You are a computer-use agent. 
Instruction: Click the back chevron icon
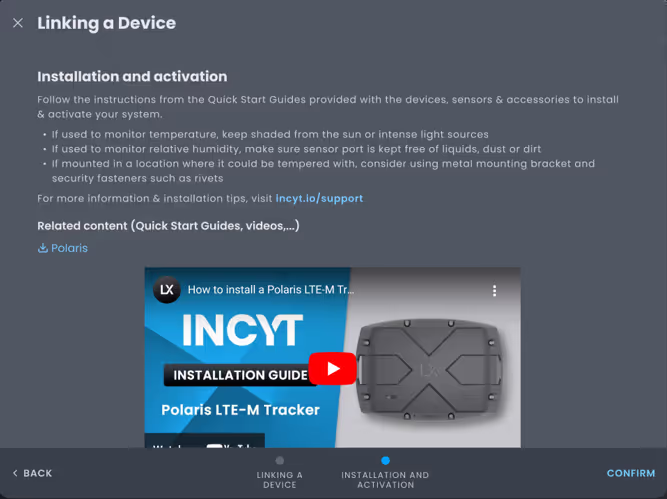15,473
